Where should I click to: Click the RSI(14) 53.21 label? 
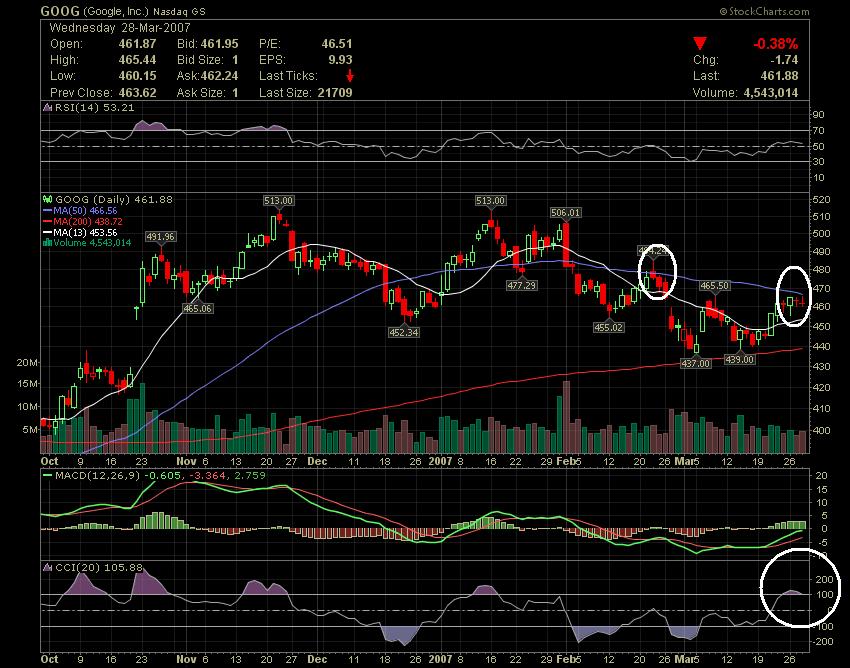pyautogui.click(x=94, y=107)
